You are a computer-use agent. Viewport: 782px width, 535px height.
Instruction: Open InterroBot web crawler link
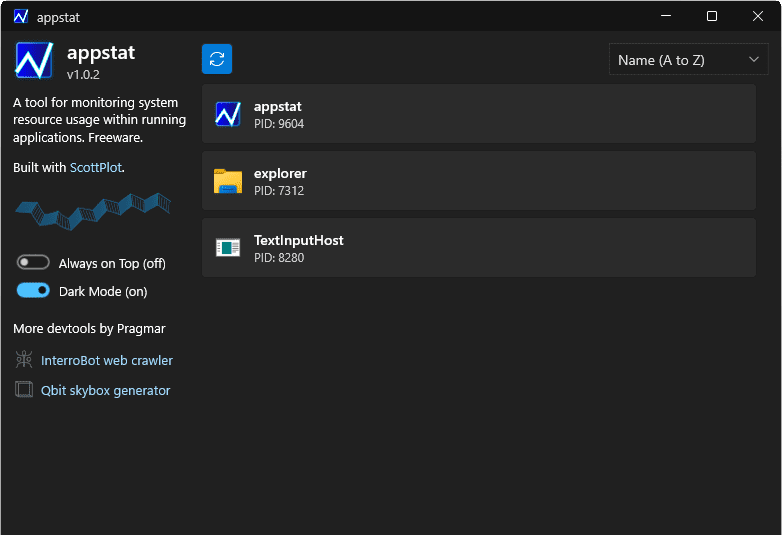(107, 360)
